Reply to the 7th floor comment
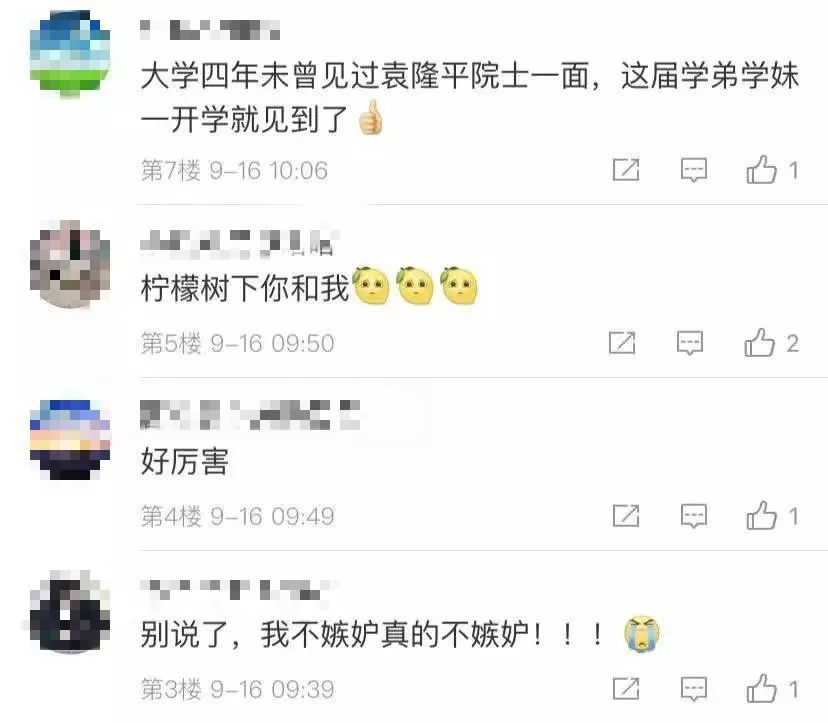This screenshot has width=828, height=723. [693, 170]
